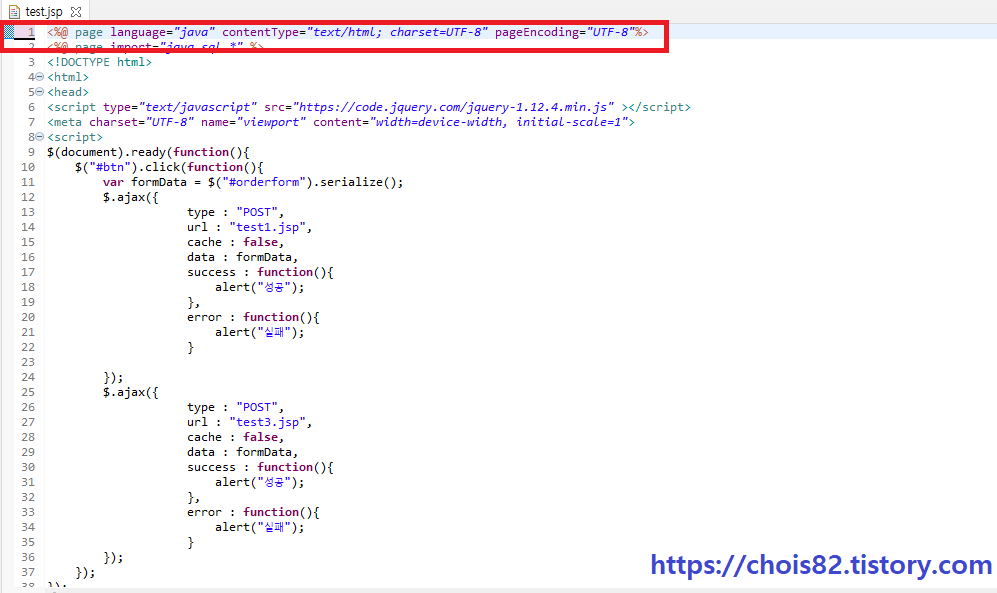Click cache : false on line 15

(235, 242)
